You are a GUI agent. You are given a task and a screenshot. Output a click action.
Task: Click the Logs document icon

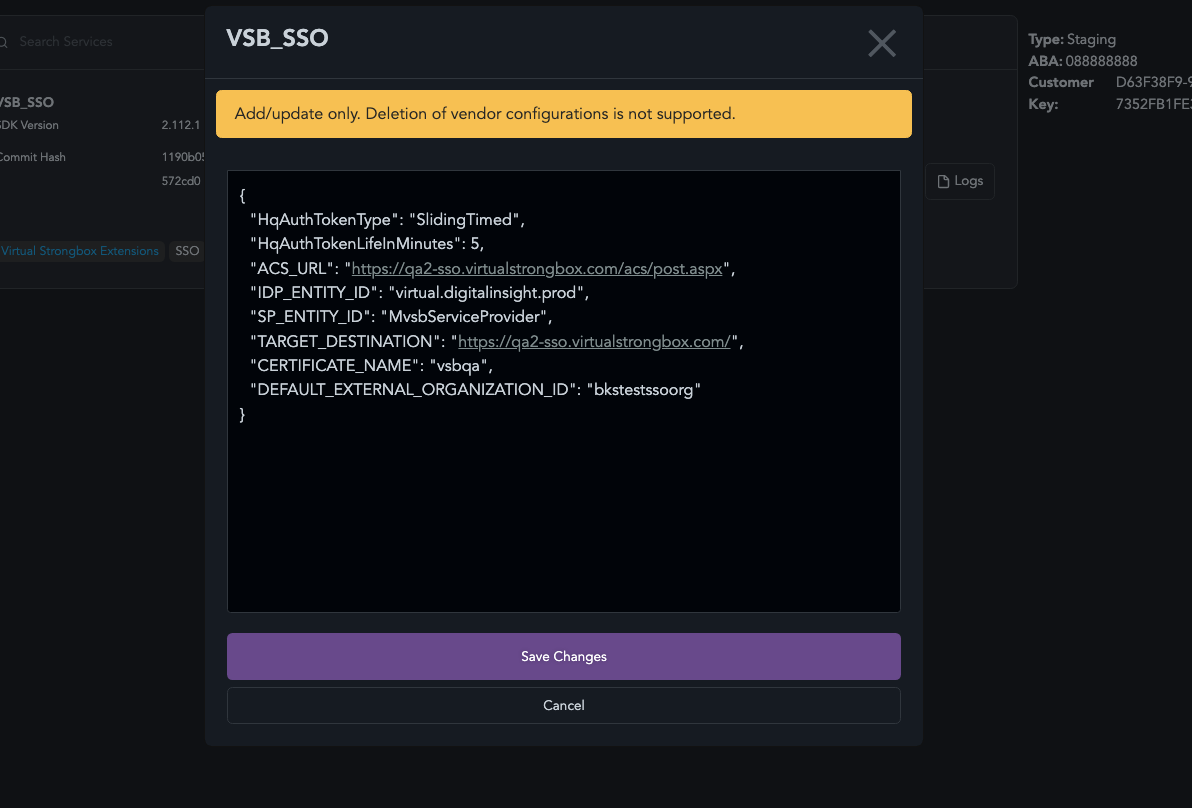coord(943,182)
